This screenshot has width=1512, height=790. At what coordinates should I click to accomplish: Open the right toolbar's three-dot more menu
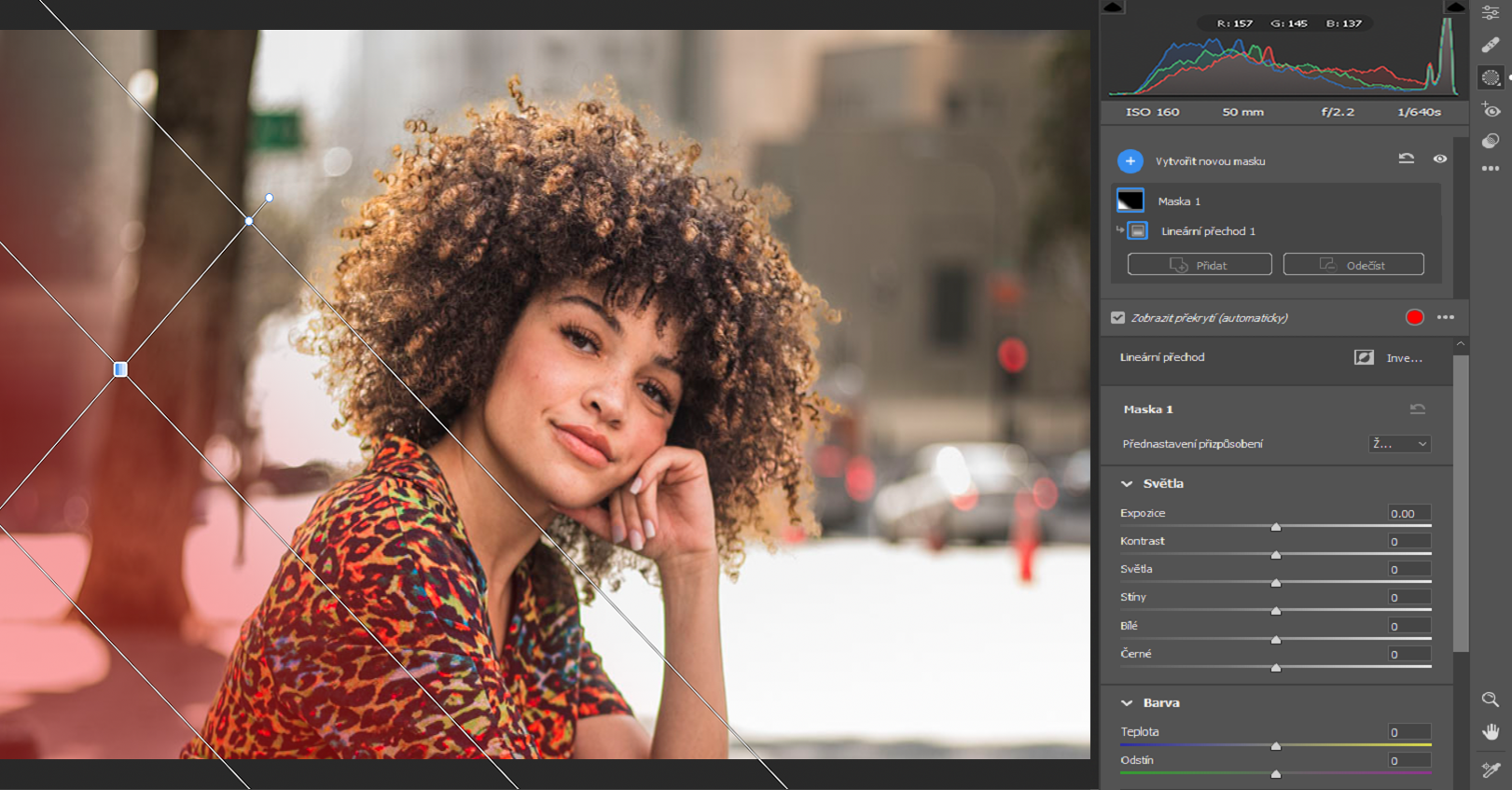[1491, 169]
